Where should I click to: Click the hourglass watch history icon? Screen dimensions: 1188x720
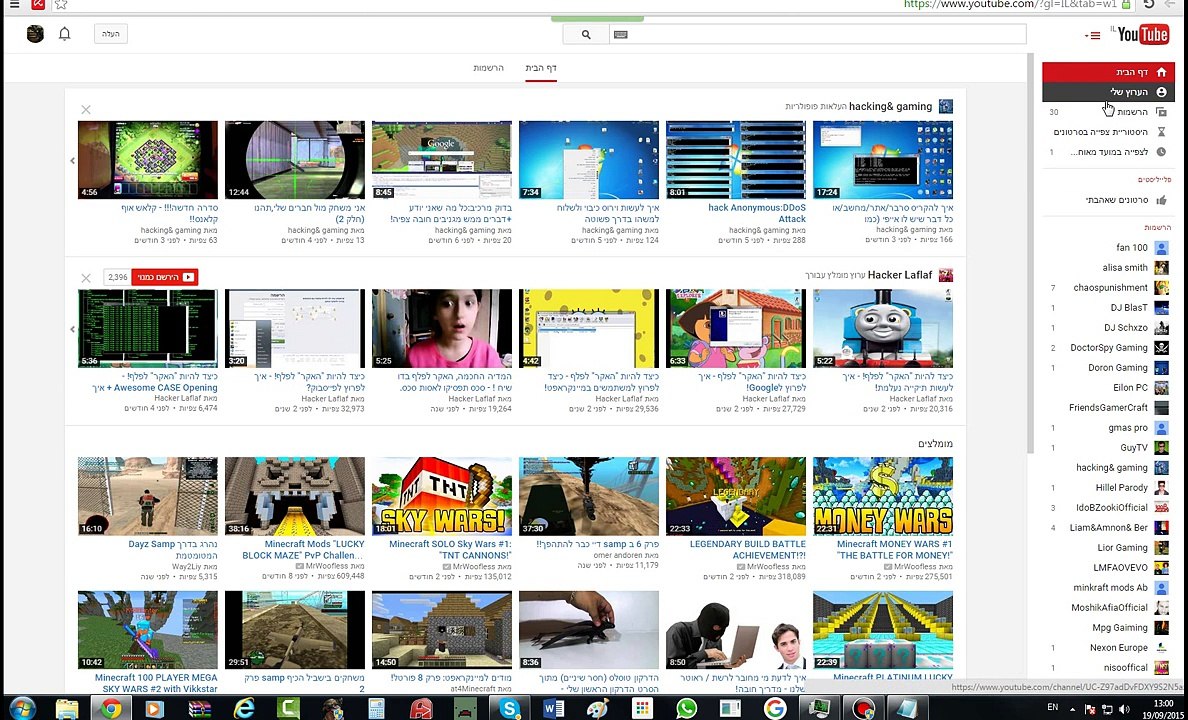coord(1161,132)
